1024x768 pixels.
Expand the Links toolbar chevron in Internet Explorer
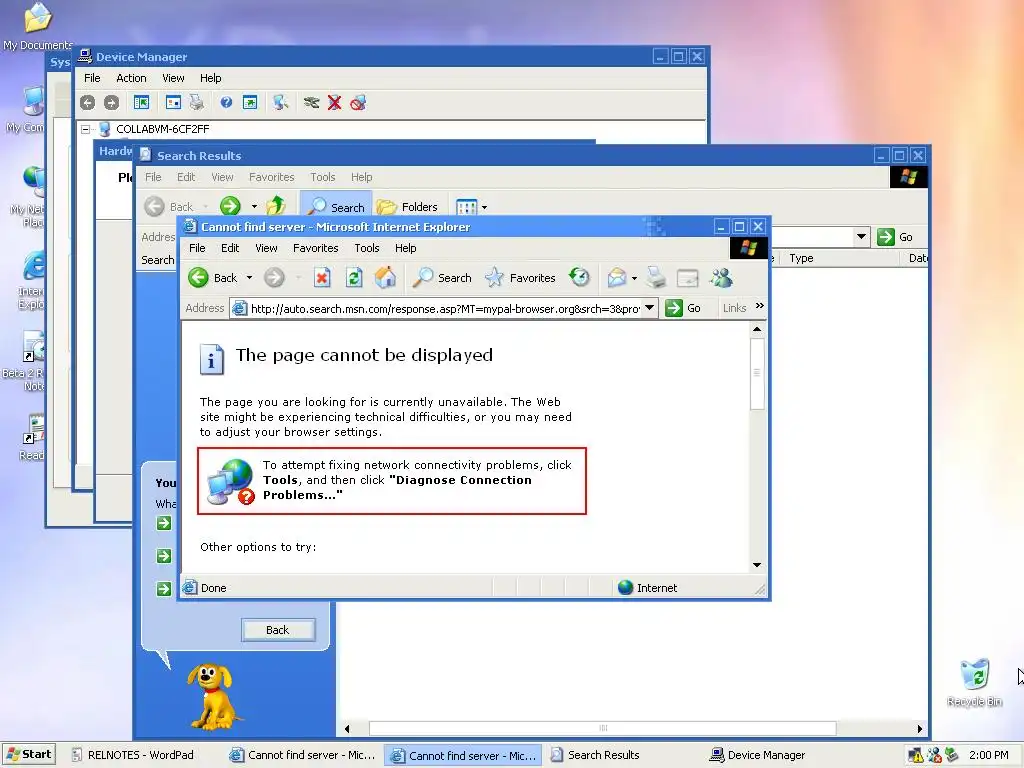coord(760,306)
